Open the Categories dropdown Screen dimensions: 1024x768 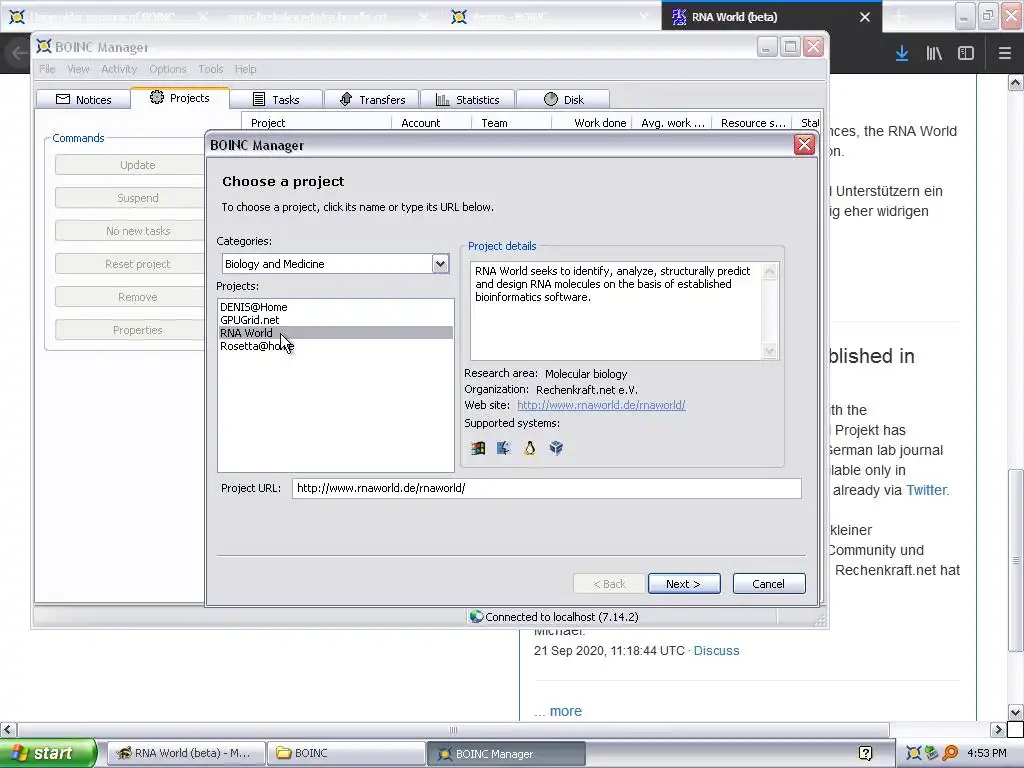click(440, 264)
